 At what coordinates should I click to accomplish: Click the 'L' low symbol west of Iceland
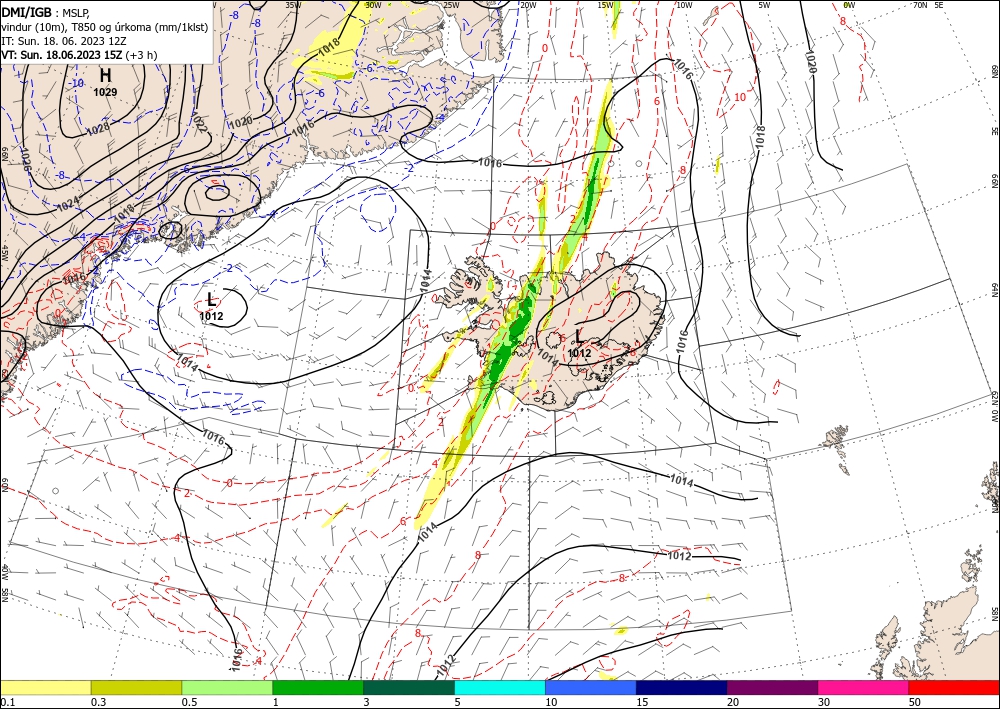point(212,299)
